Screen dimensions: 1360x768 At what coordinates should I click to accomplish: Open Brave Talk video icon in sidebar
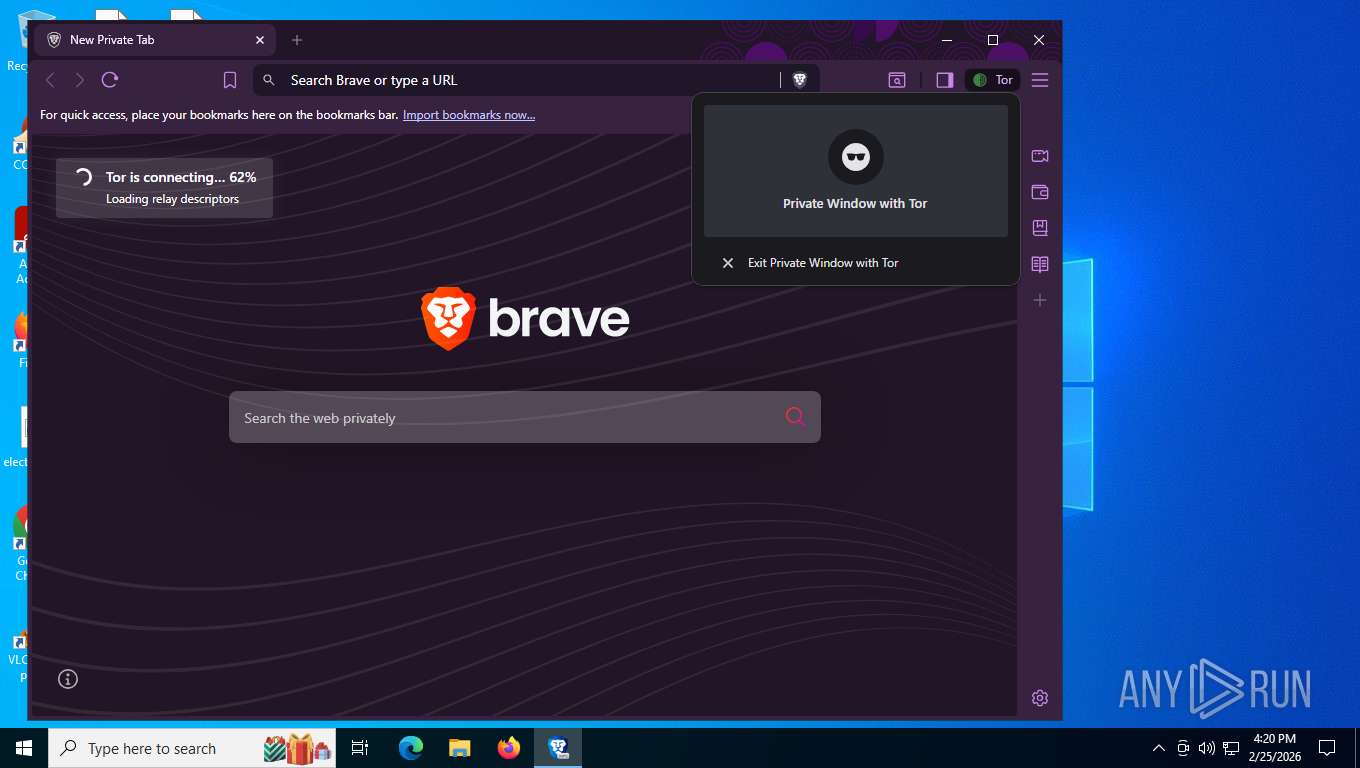click(x=1040, y=156)
